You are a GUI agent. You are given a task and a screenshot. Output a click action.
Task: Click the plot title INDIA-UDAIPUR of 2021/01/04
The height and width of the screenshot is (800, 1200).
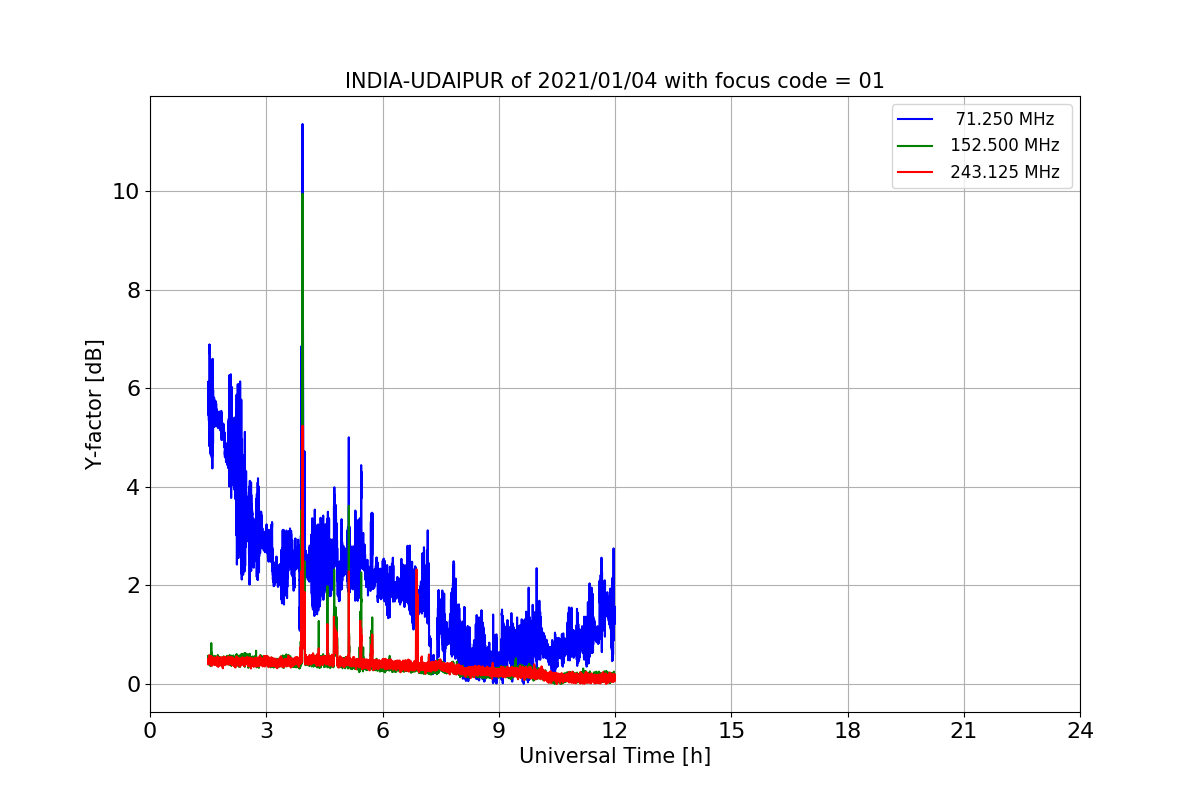615,81
